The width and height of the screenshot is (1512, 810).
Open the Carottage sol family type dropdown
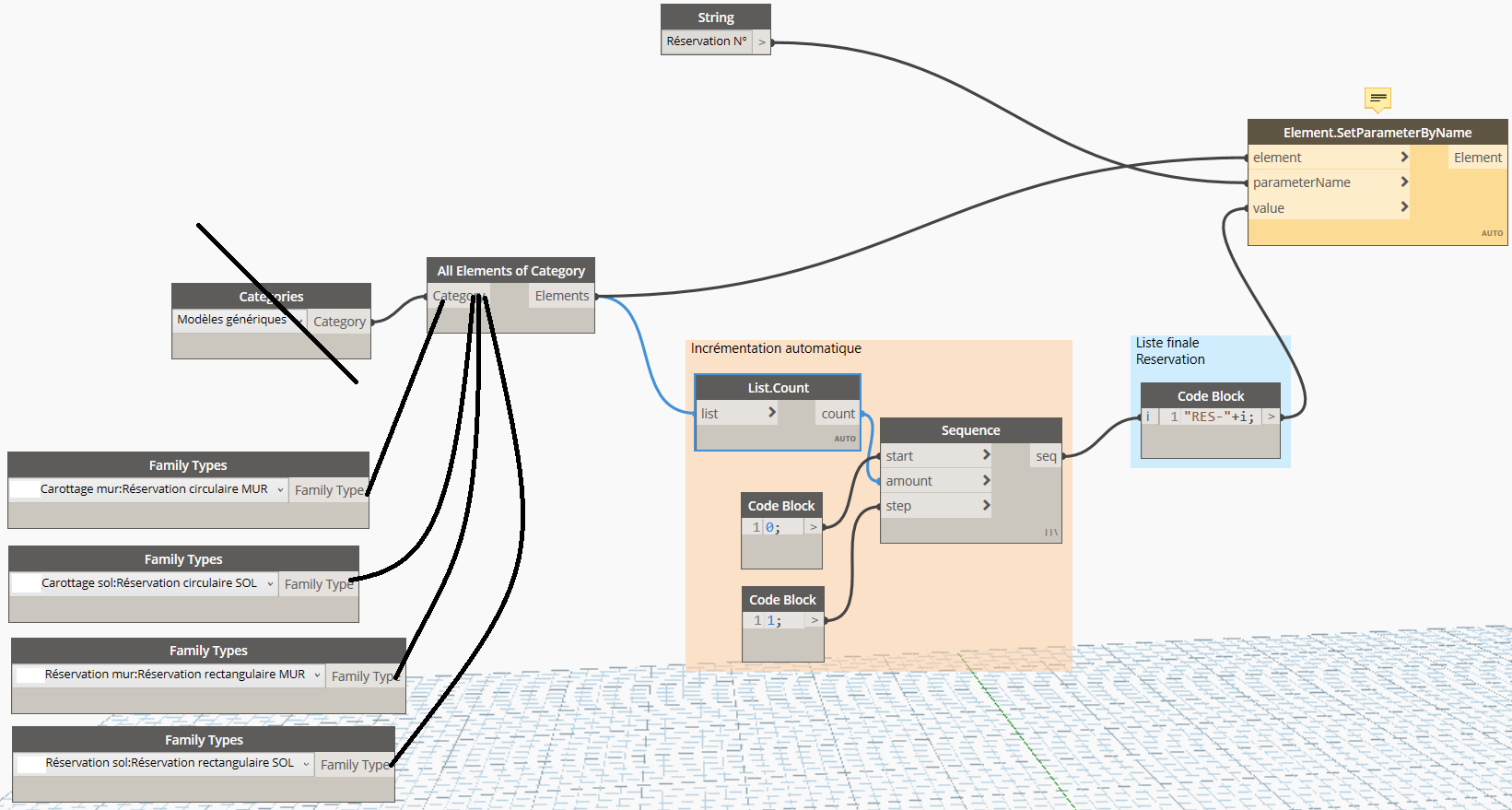pyautogui.click(x=270, y=583)
